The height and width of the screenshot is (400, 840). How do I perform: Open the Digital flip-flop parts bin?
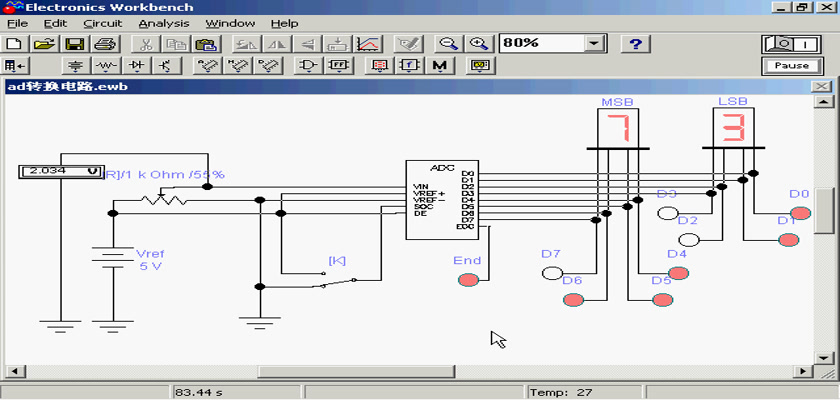tap(338, 66)
